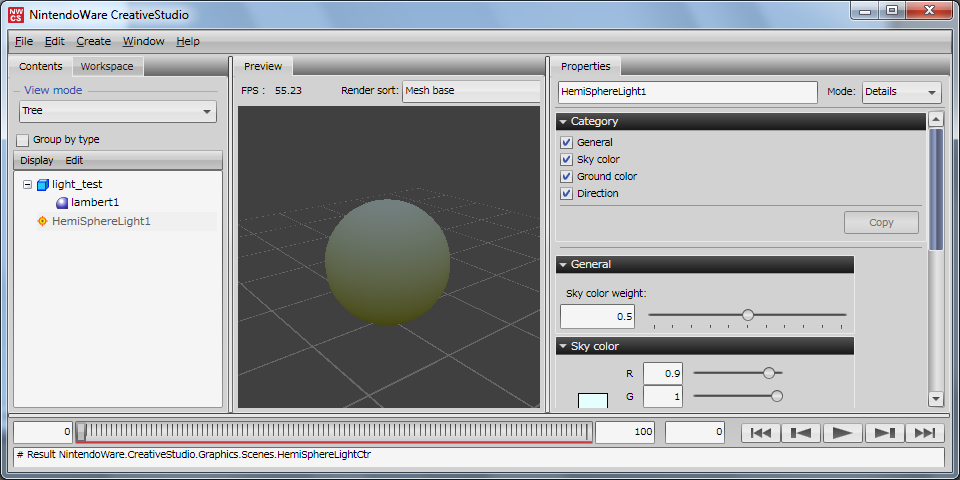
Task: Step forward one frame
Action: [x=884, y=433]
